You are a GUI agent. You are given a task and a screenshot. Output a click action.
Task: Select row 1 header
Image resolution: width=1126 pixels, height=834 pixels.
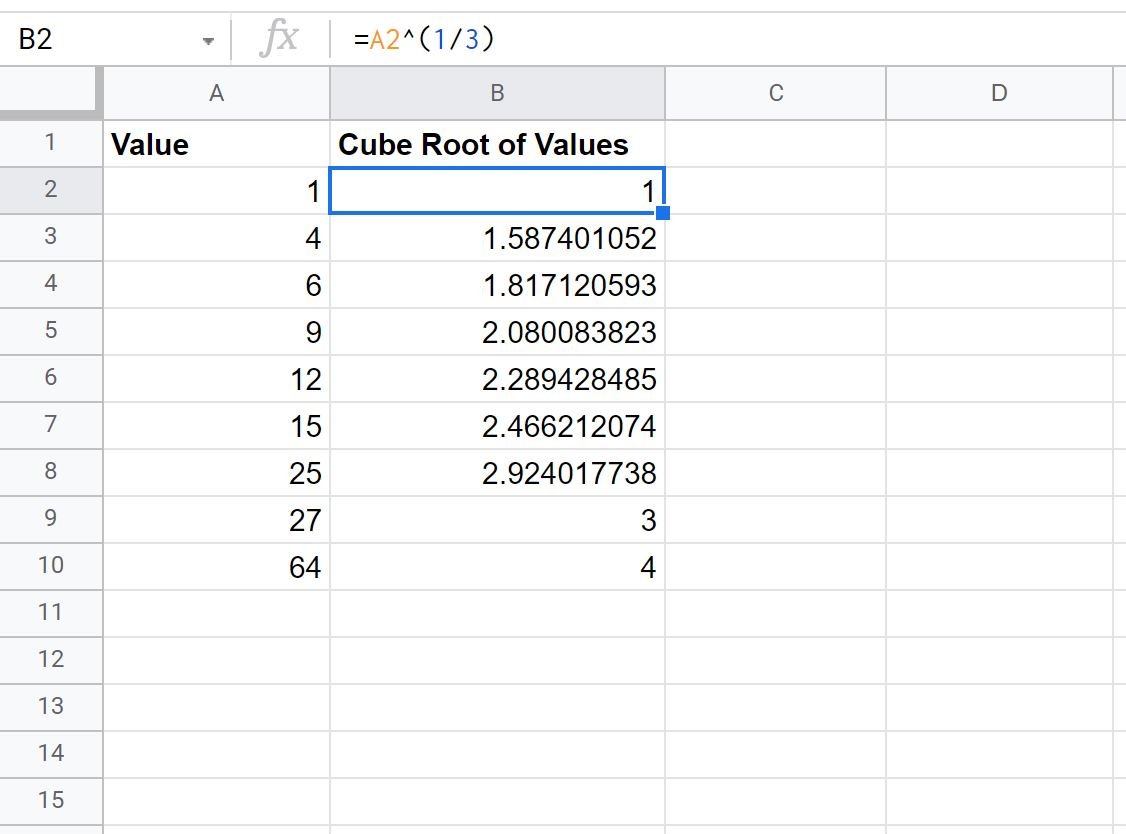pyautogui.click(x=50, y=143)
